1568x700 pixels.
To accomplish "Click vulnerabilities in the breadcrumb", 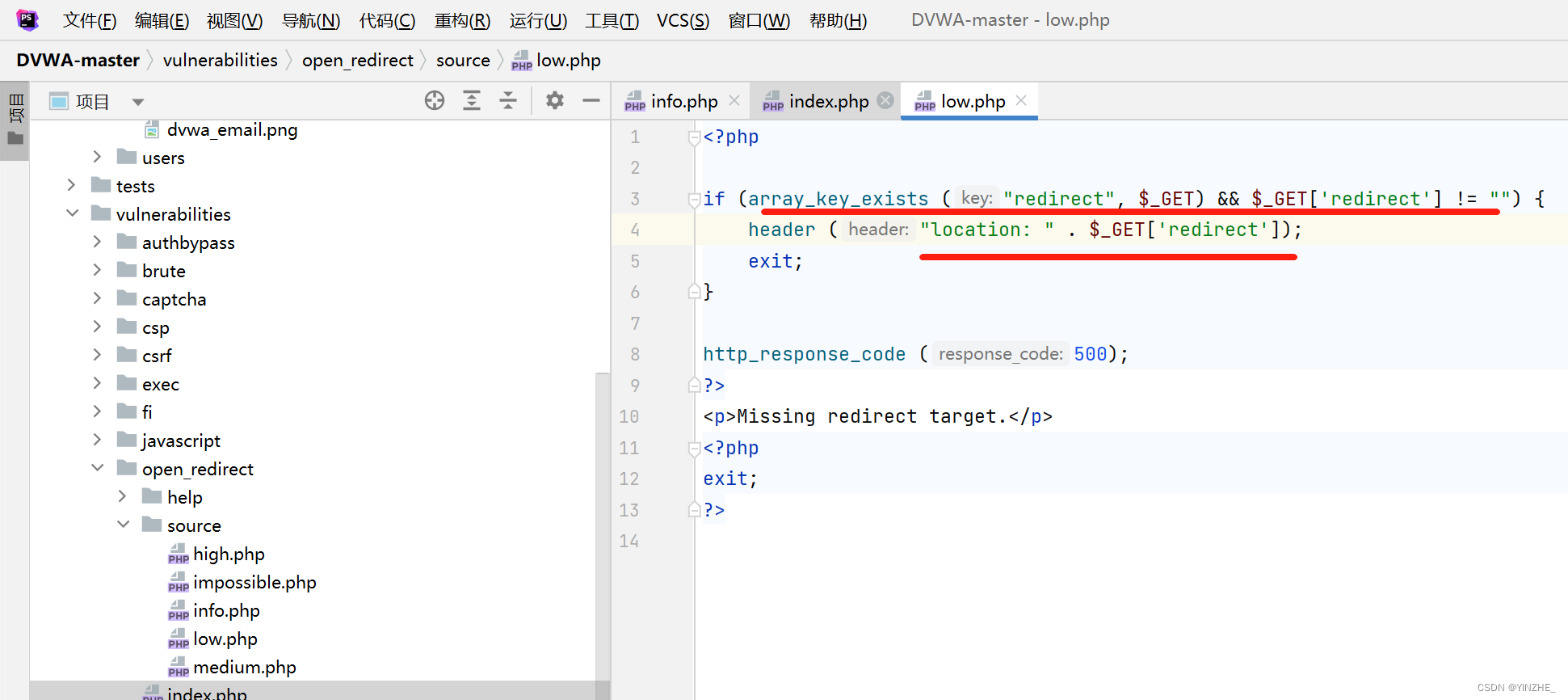I will tap(221, 61).
